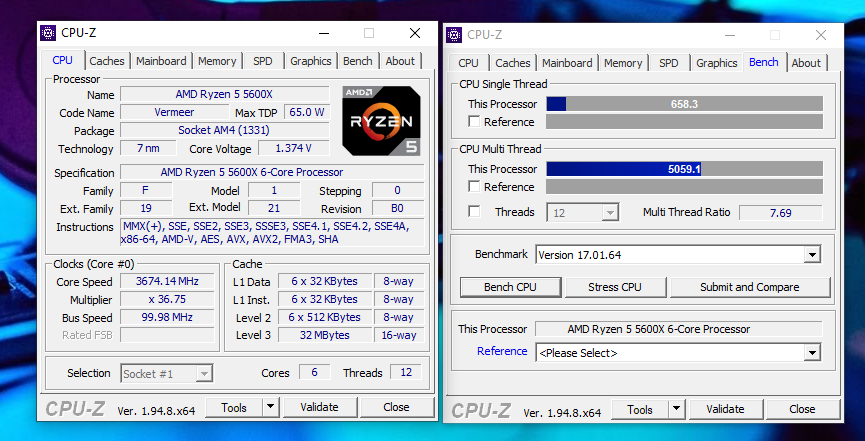This screenshot has width=865, height=441.
Task: Click single thread score bar showing 658.3
Action: click(684, 104)
